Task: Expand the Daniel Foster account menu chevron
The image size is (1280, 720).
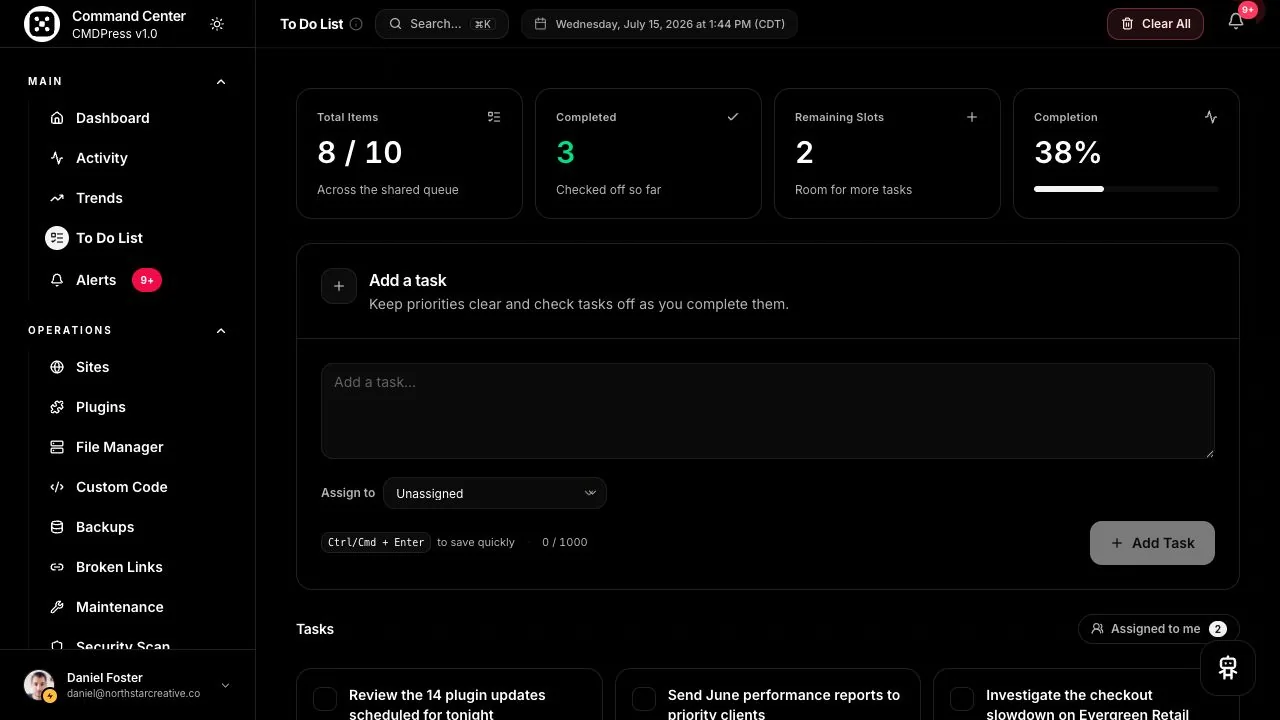Action: coord(225,685)
